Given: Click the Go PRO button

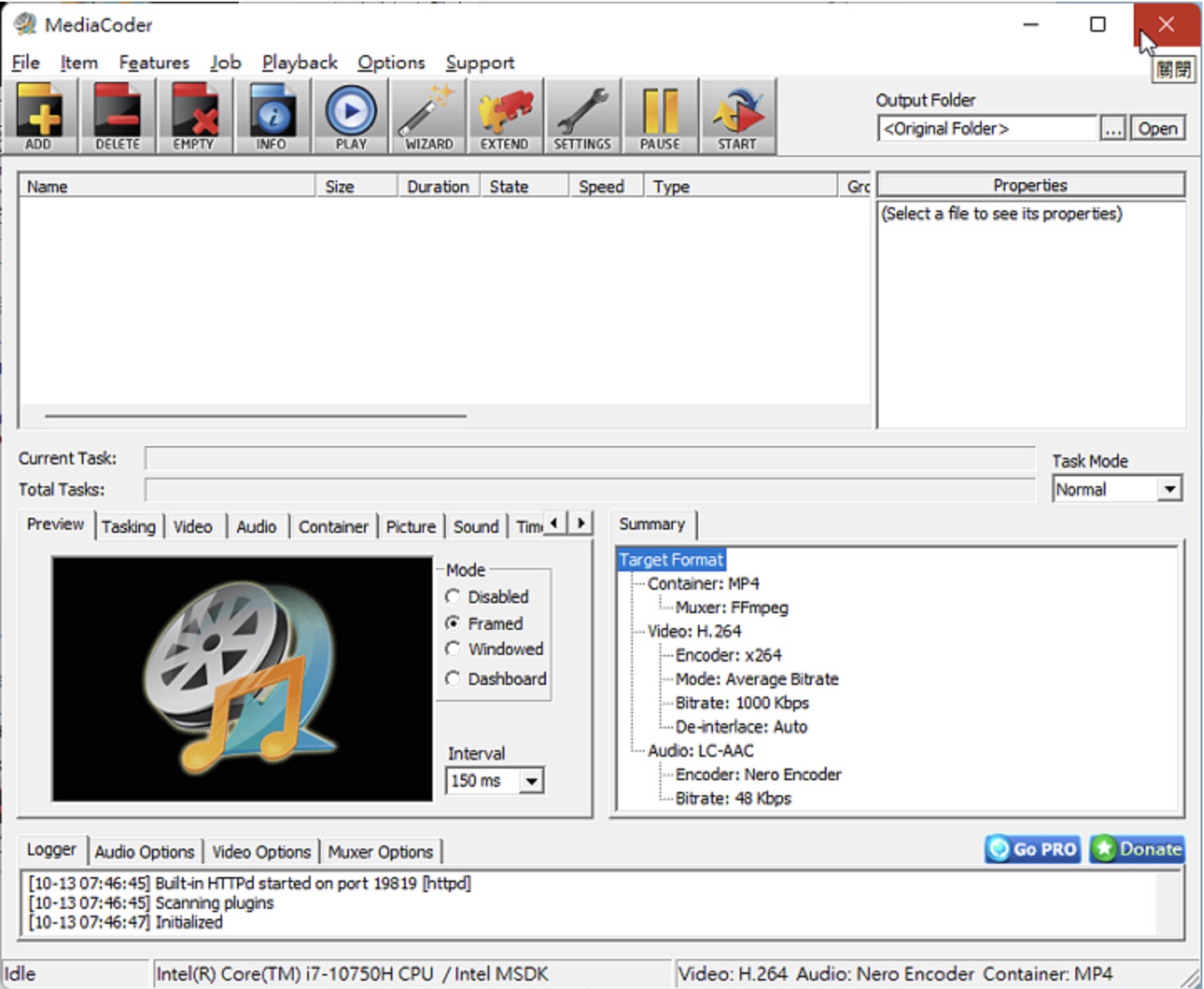Looking at the screenshot, I should click(x=1033, y=850).
